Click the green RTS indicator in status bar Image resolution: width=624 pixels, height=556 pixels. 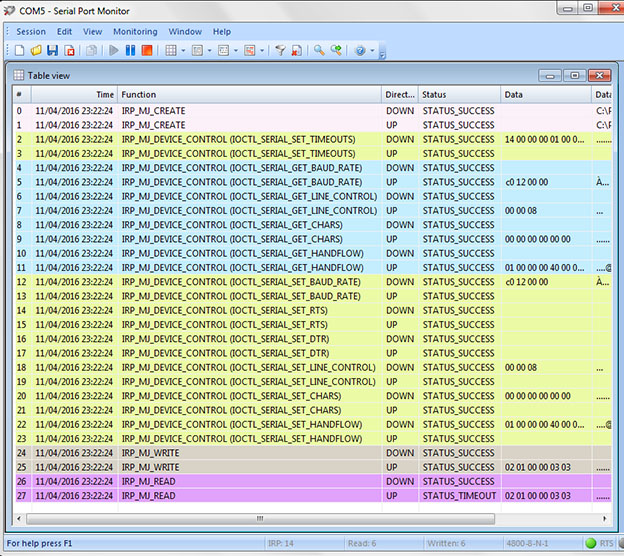(591, 543)
